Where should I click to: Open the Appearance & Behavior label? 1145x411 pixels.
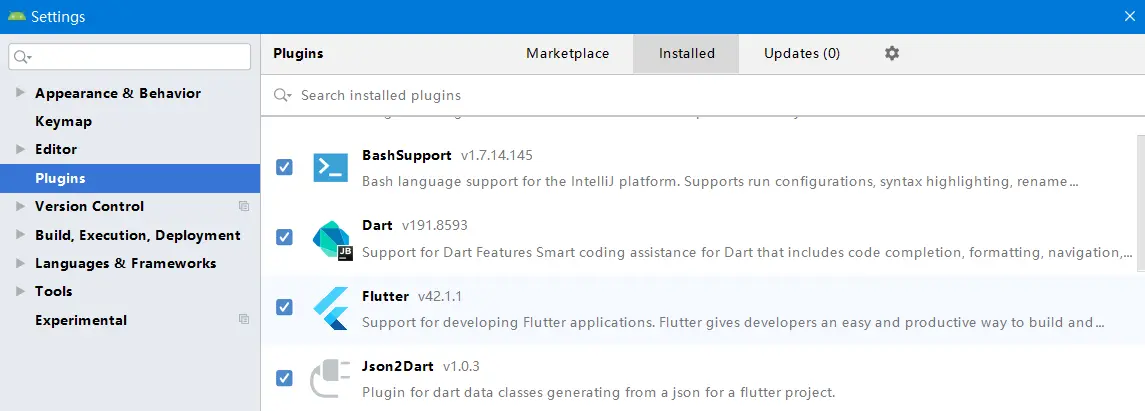click(118, 93)
